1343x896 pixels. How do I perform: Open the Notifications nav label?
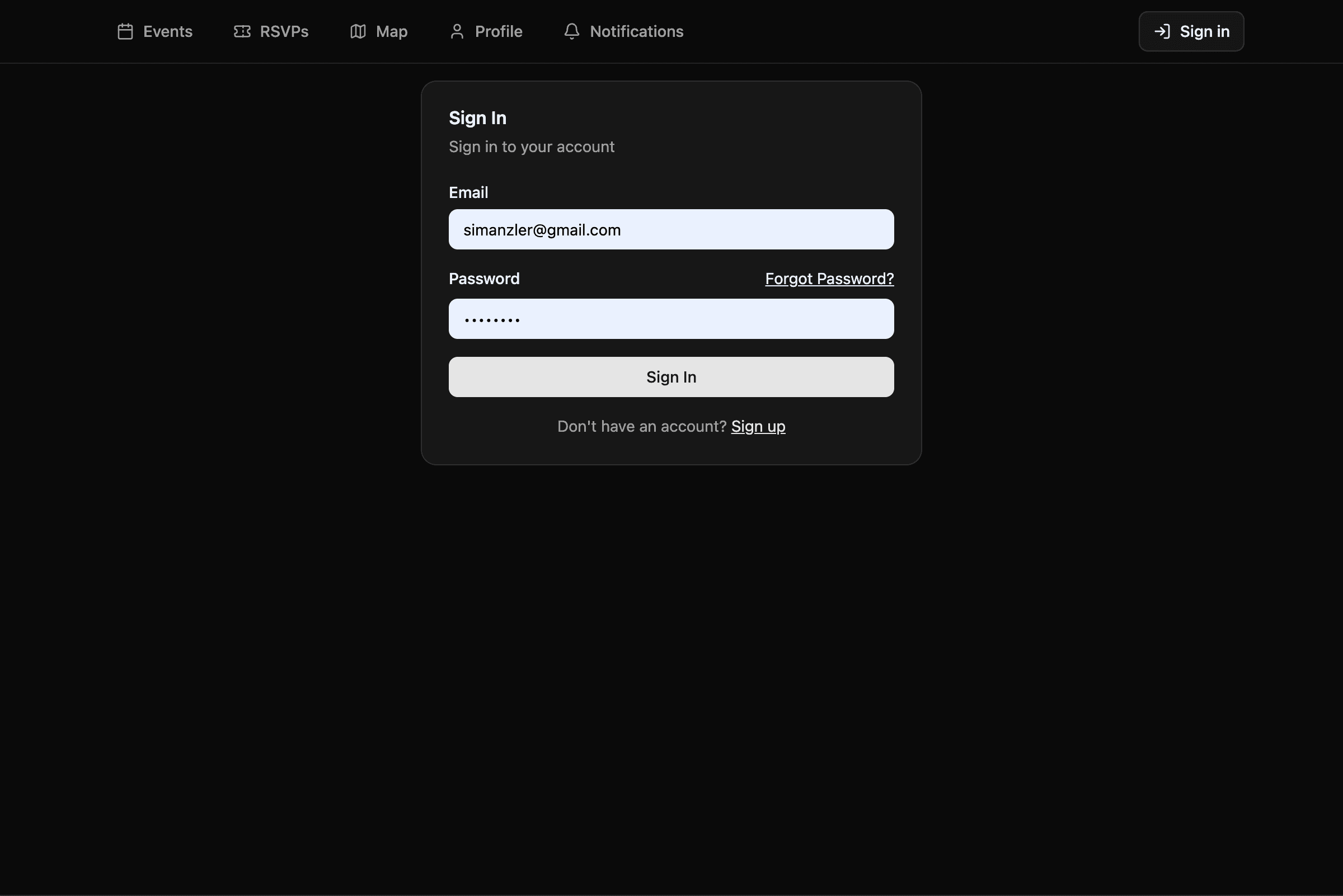tap(636, 31)
